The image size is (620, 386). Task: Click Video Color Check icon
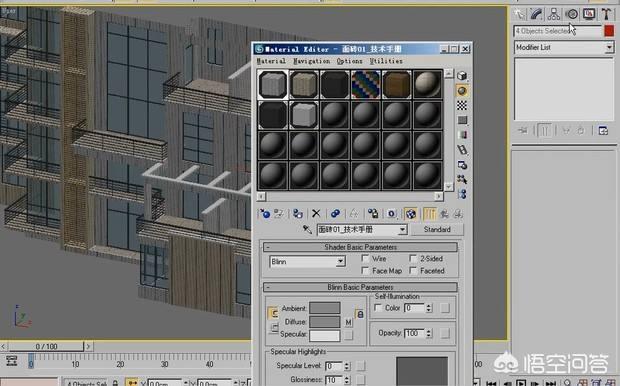462,135
